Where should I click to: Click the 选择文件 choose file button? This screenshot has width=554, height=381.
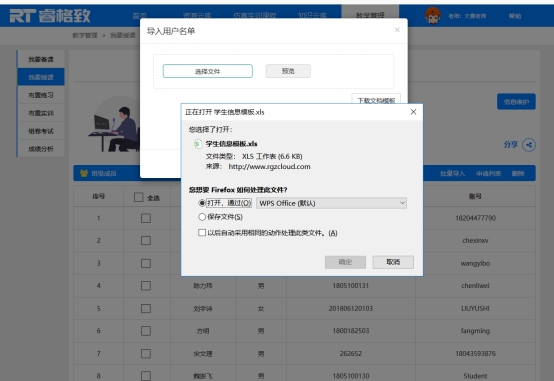point(208,71)
